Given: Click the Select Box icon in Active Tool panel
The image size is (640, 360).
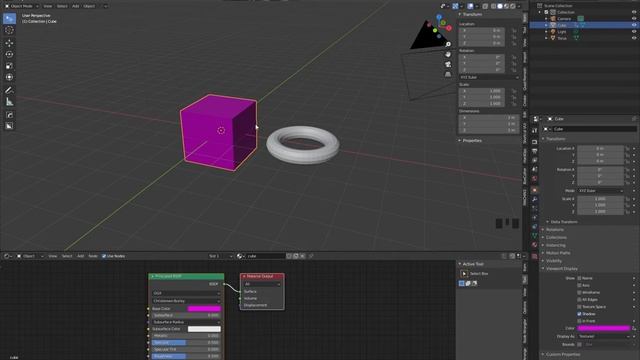Looking at the screenshot, I should tap(464, 273).
